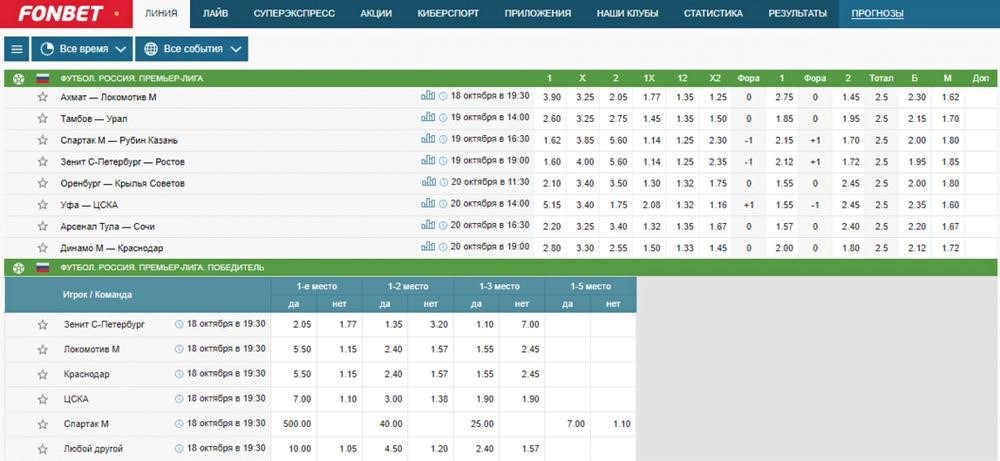
Task: Open statistics chart icon for Ахмат — Локомотив М
Action: 428,96
